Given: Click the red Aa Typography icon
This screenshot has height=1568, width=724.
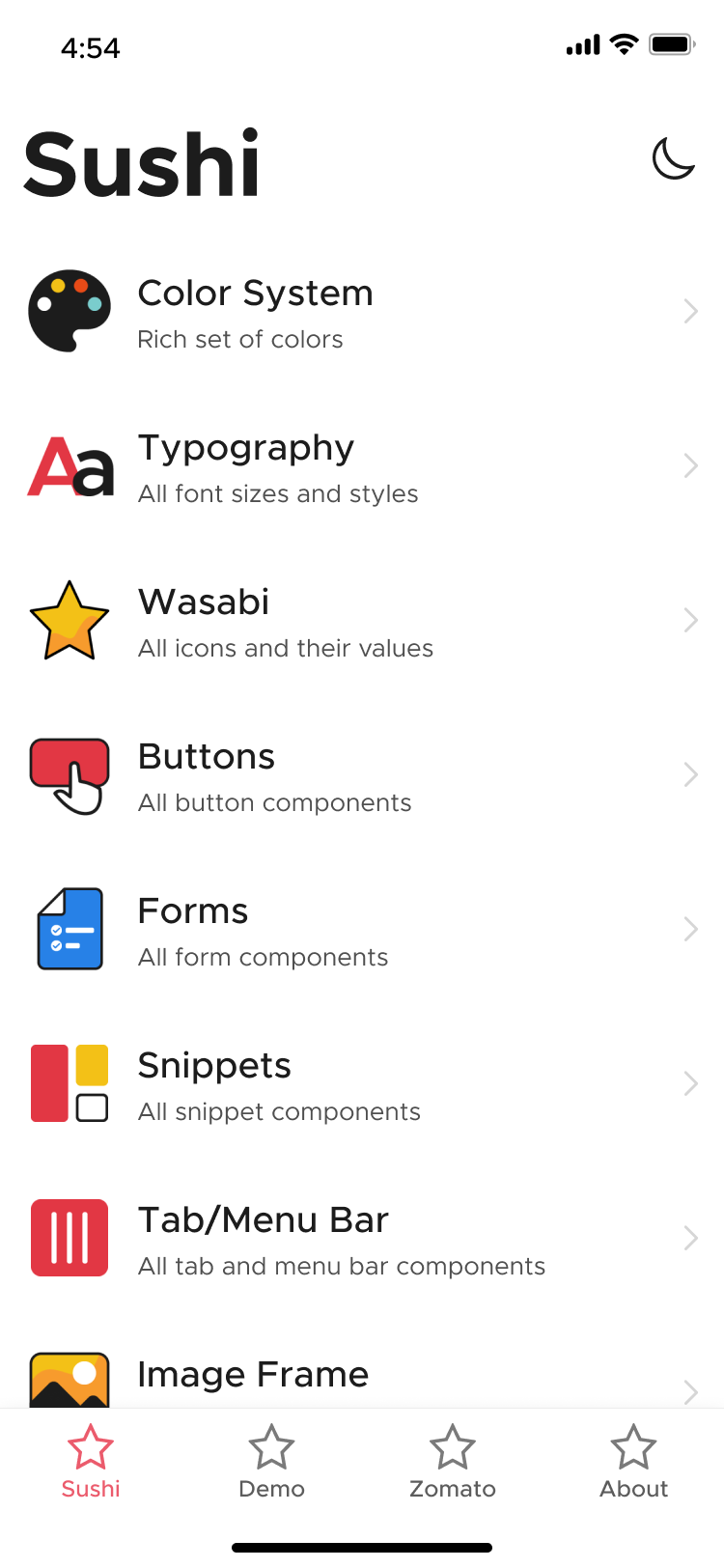Looking at the screenshot, I should click(x=70, y=466).
